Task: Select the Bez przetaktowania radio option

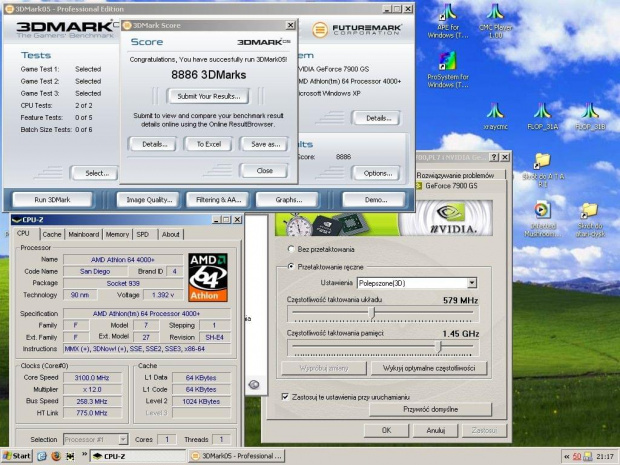Action: point(291,249)
